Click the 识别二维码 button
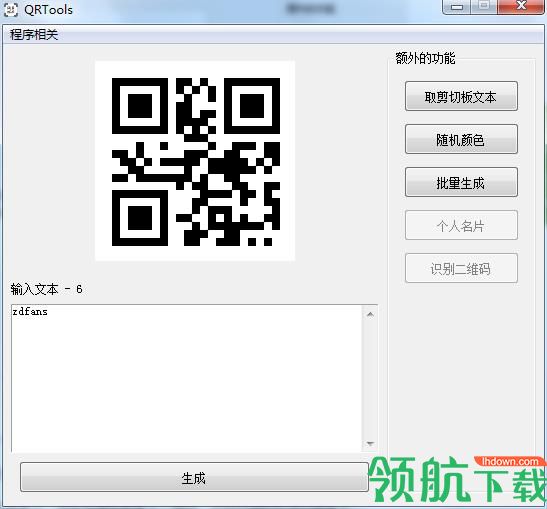 coord(461,268)
